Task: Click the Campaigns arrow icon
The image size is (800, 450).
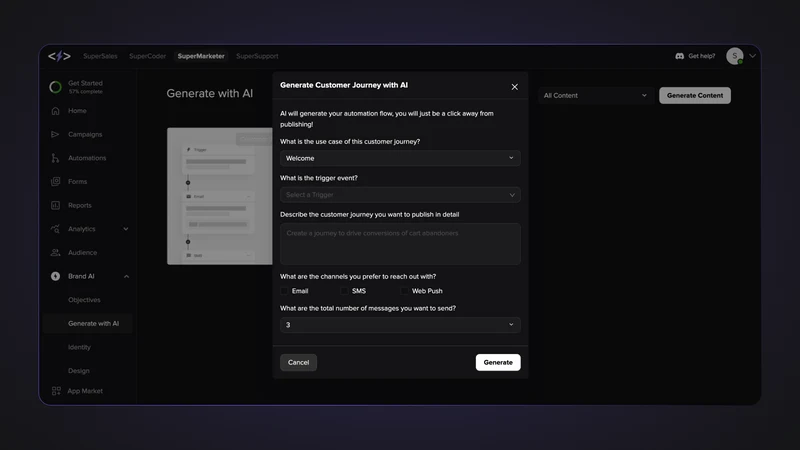Action: coord(55,134)
